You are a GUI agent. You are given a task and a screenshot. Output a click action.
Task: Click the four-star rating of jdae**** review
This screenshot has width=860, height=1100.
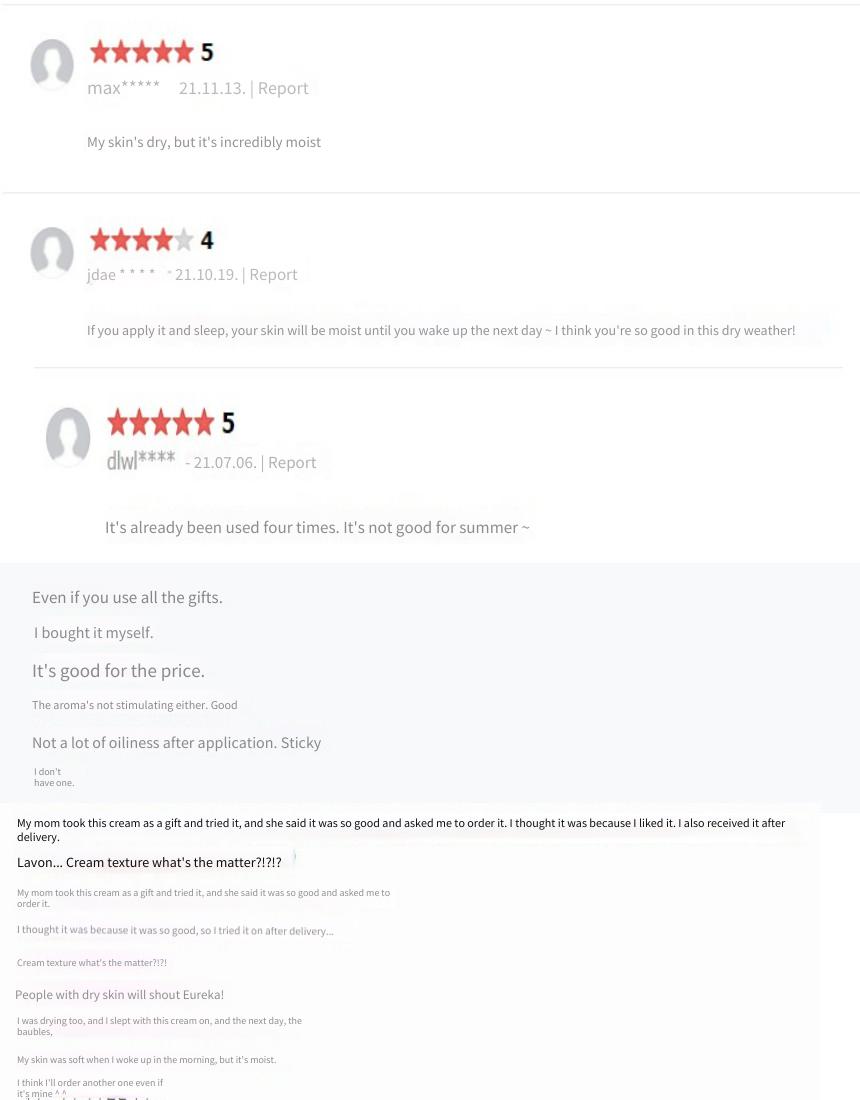coord(142,240)
